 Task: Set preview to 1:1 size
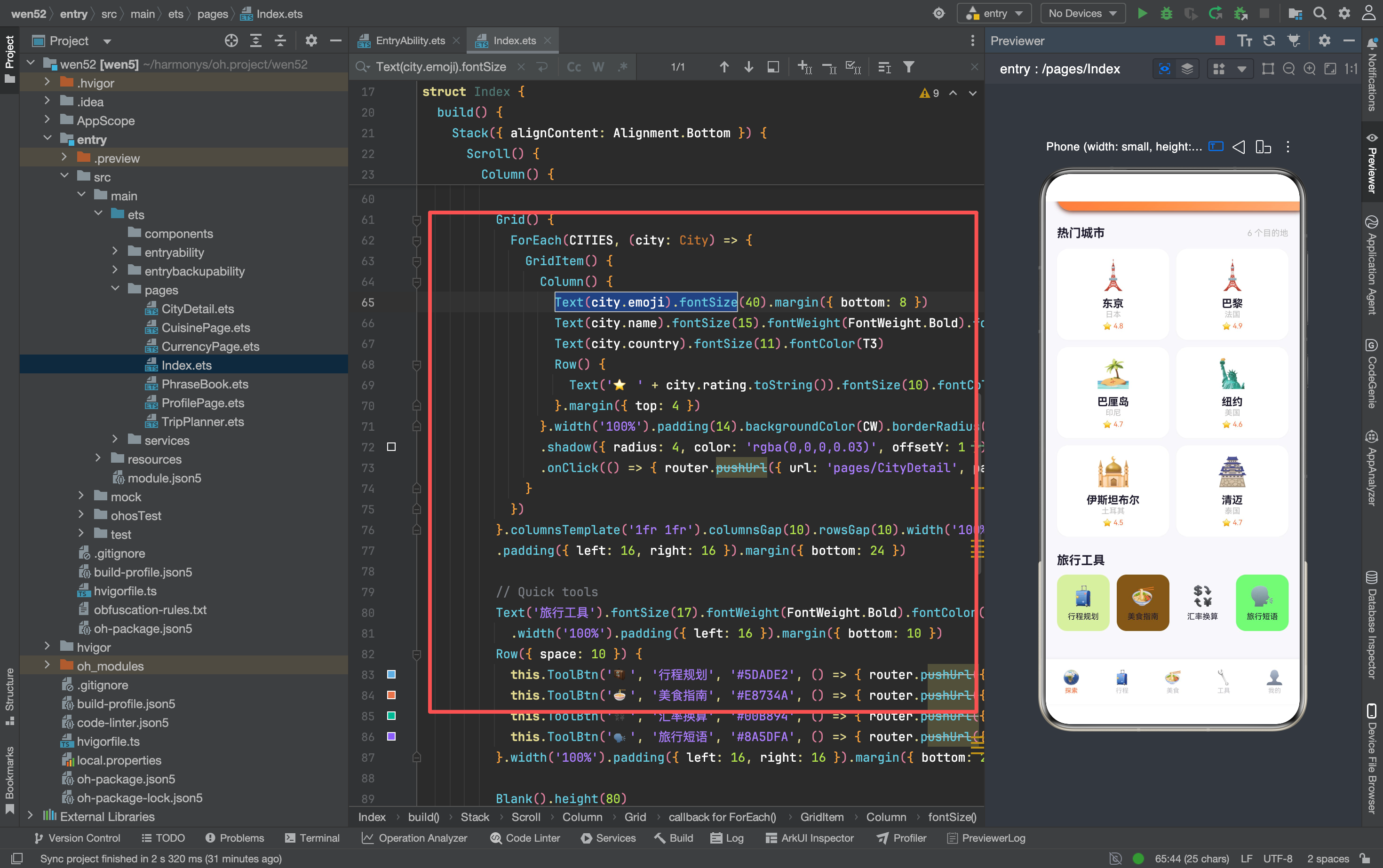[1351, 69]
